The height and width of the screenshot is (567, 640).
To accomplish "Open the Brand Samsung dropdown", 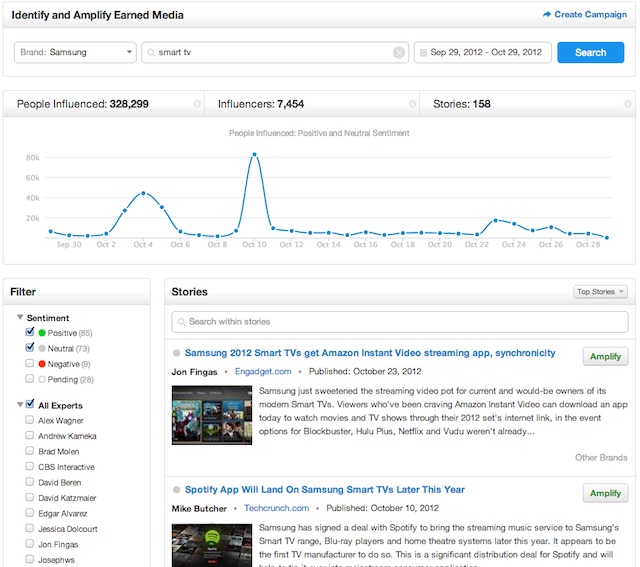I will 76,53.
